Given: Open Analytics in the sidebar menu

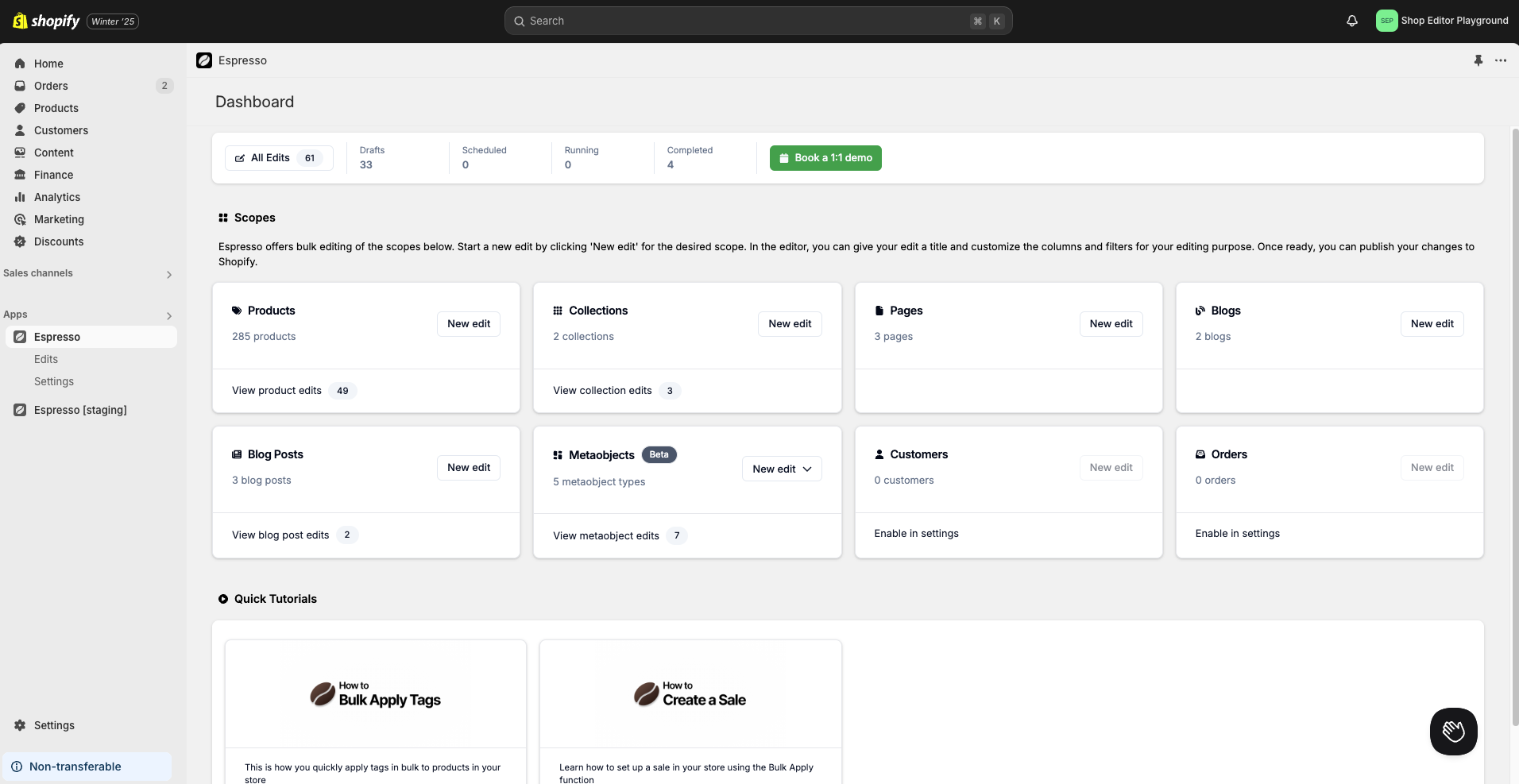Looking at the screenshot, I should [57, 197].
